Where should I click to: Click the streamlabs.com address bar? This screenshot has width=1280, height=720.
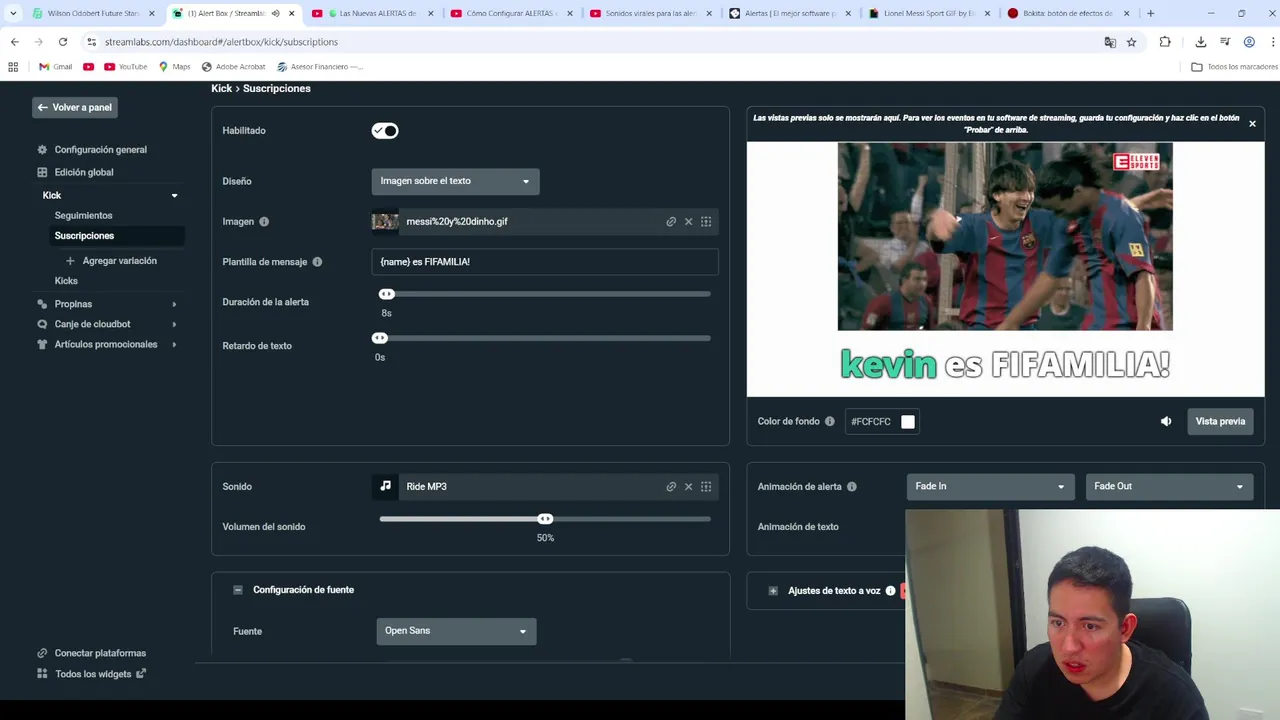[x=590, y=42]
